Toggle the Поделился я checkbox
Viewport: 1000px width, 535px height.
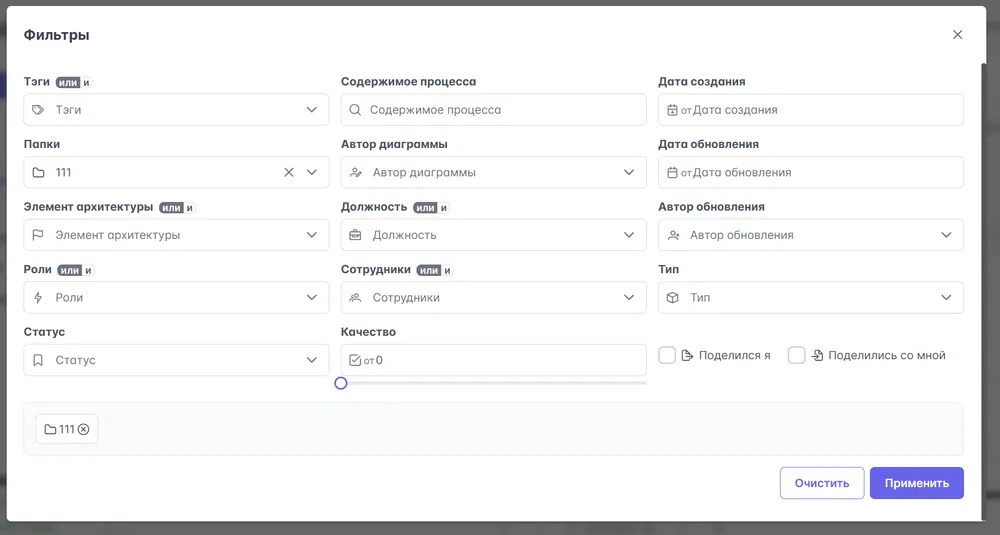(x=667, y=355)
